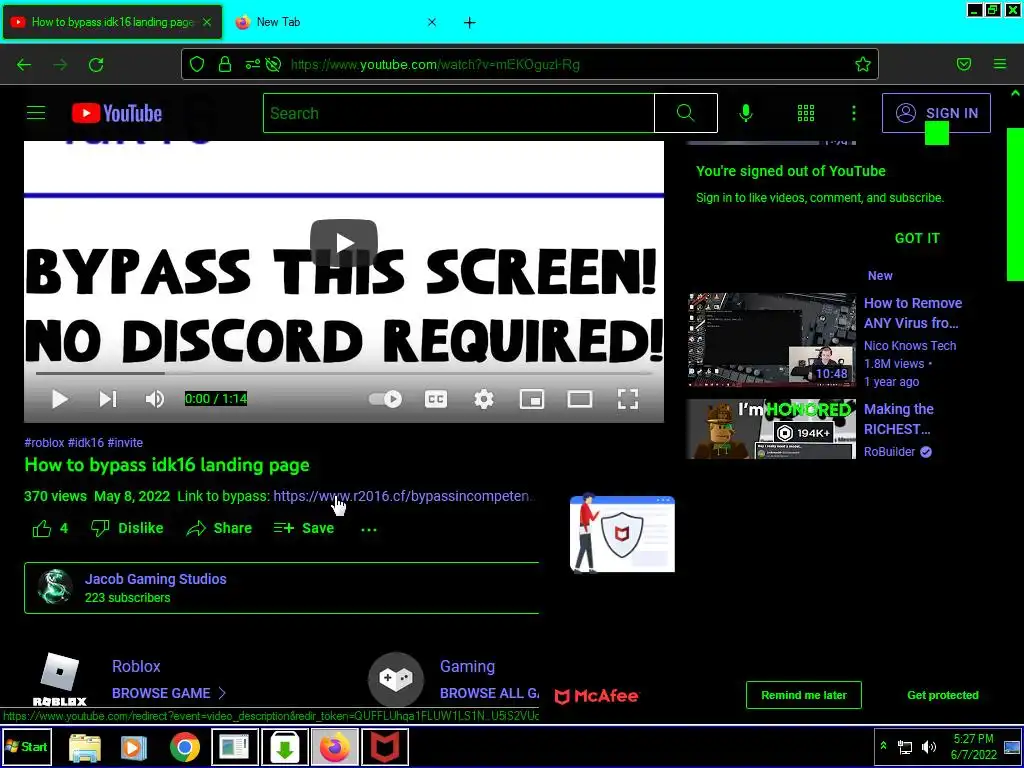This screenshot has height=768, width=1024.
Task: Open the RoBuilder channel name
Action: [x=889, y=452]
